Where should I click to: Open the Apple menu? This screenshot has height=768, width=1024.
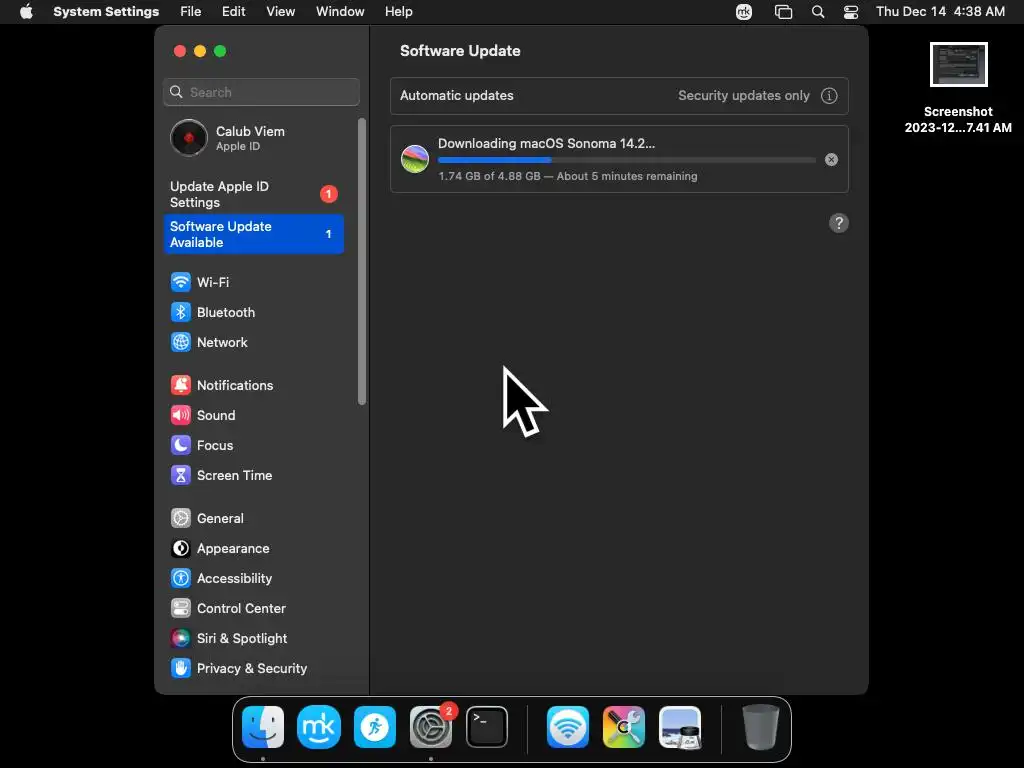tap(26, 12)
